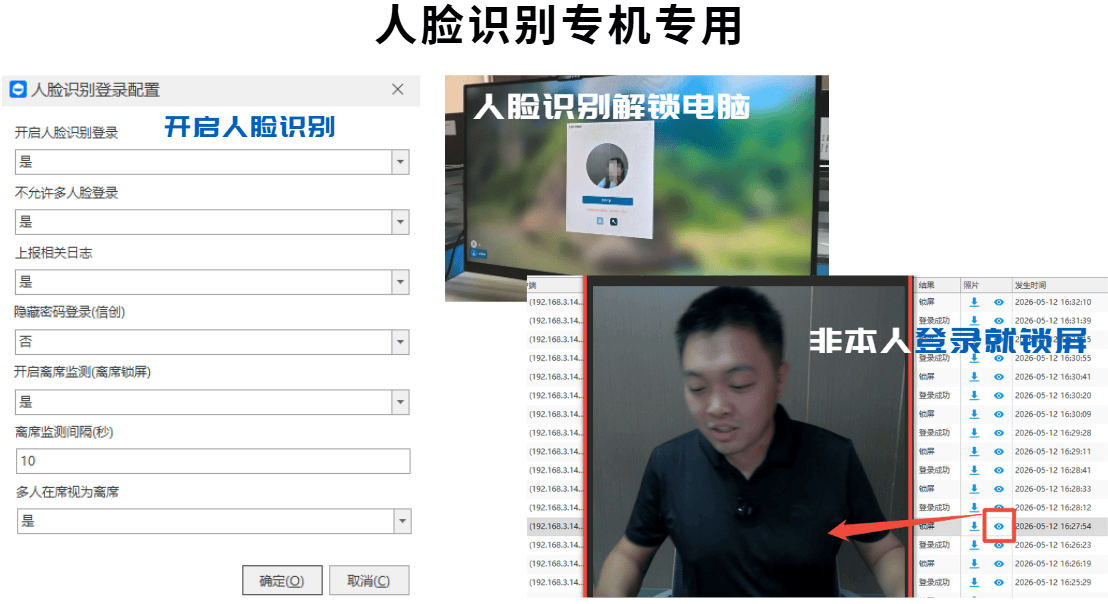This screenshot has width=1108, height=604.
Task: View photo of the 16:32:10 record
Action: point(998,302)
